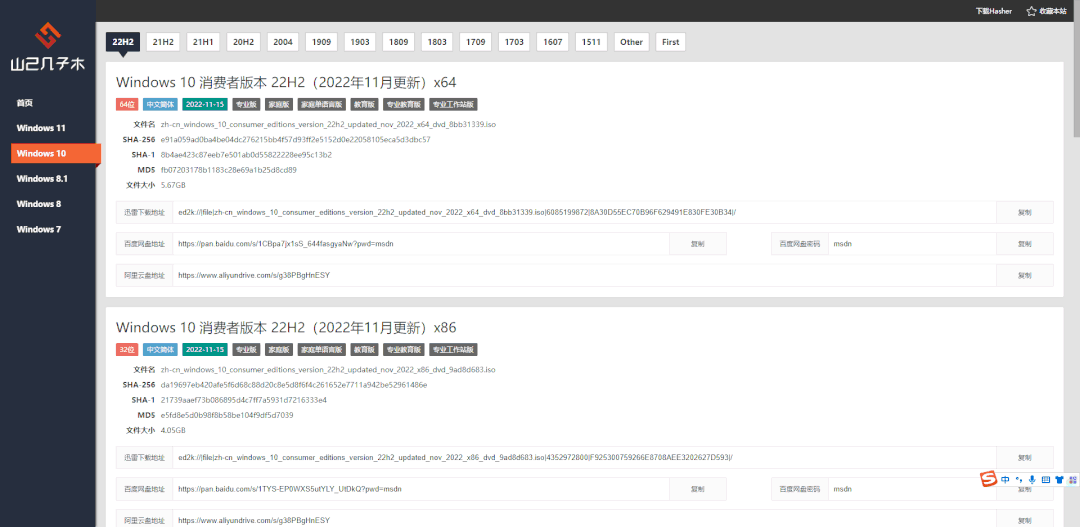Screen dimensions: 1080x527
Task: Open the Other tab
Action: tap(631, 42)
